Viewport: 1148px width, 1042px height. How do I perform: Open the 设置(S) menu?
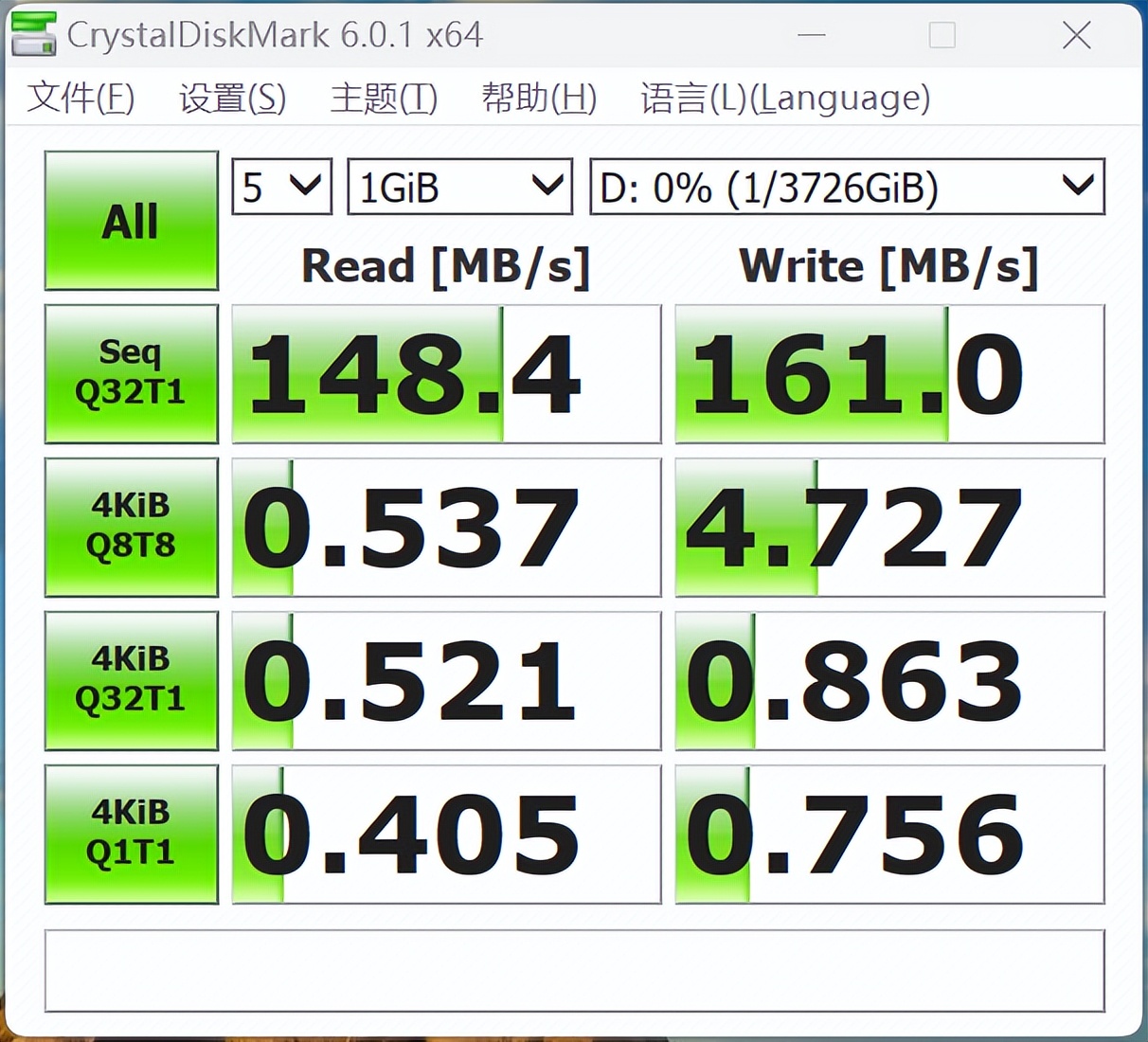point(232,98)
